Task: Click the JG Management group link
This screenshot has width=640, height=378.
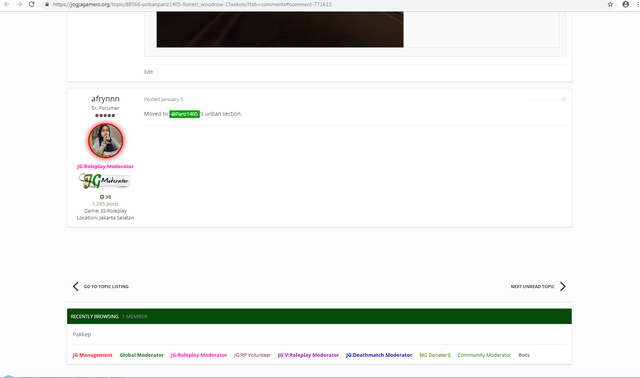Action: [92, 355]
